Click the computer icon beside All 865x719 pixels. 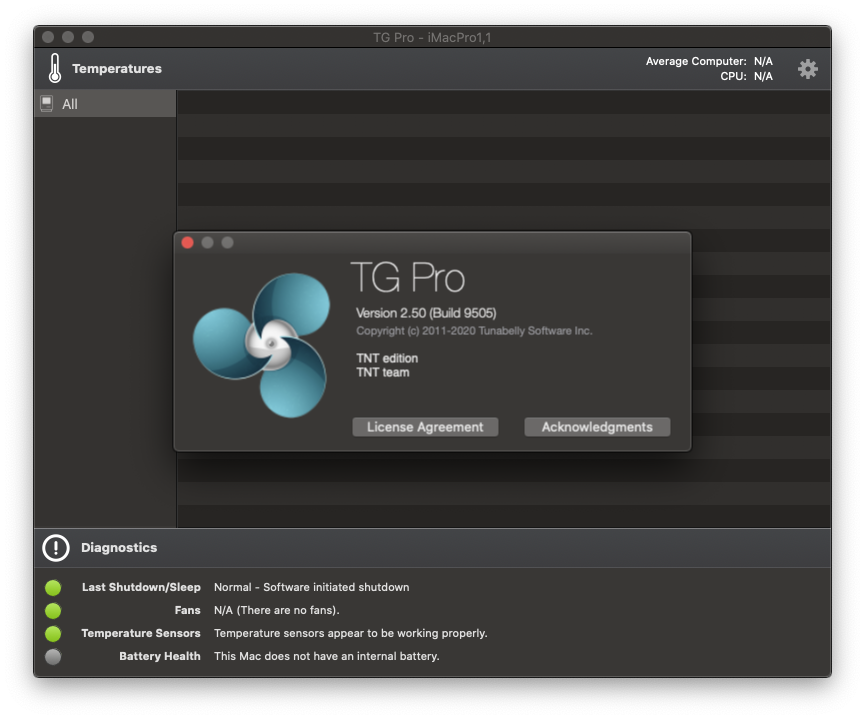click(x=47, y=104)
